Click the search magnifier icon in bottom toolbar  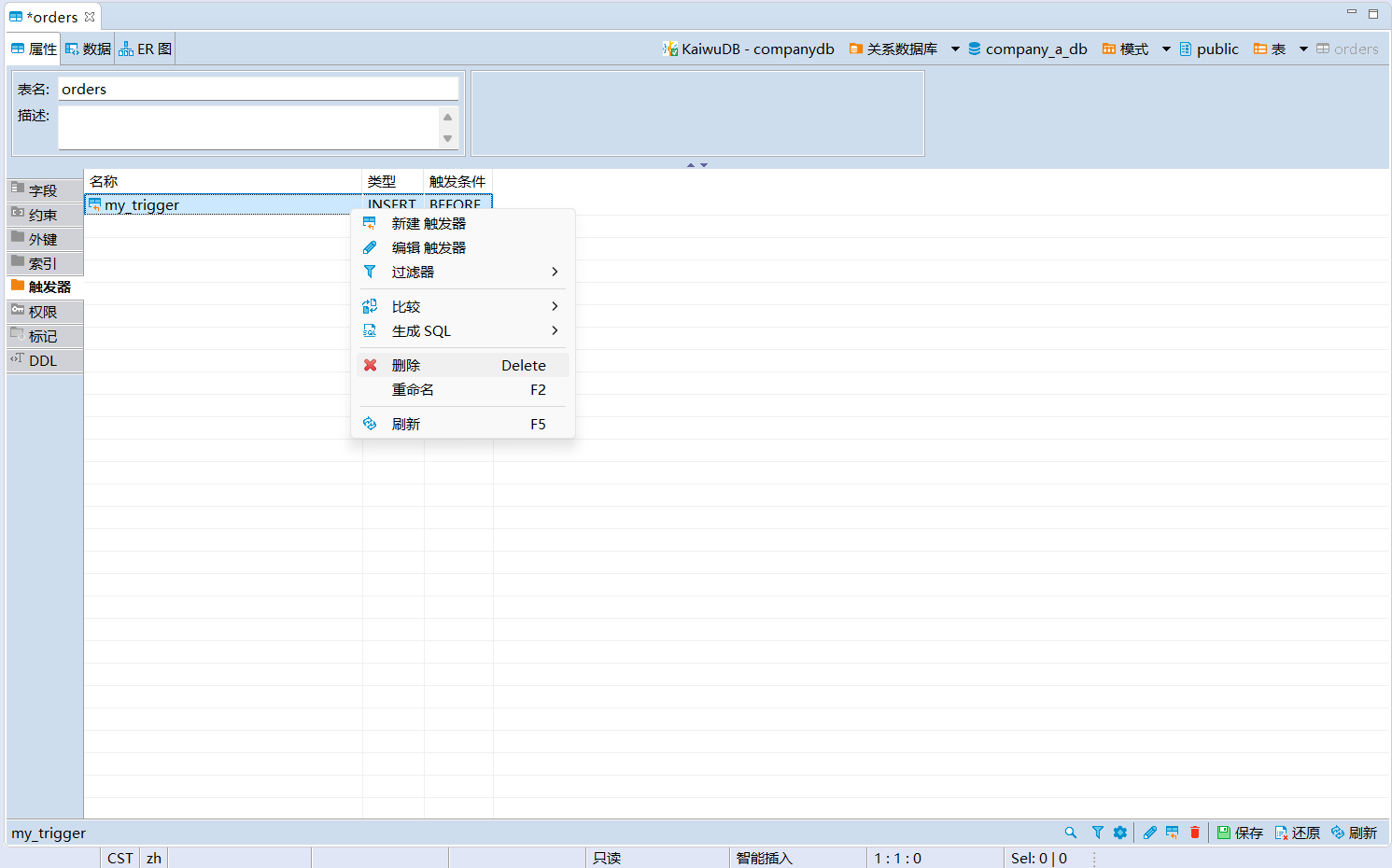coord(1071,833)
